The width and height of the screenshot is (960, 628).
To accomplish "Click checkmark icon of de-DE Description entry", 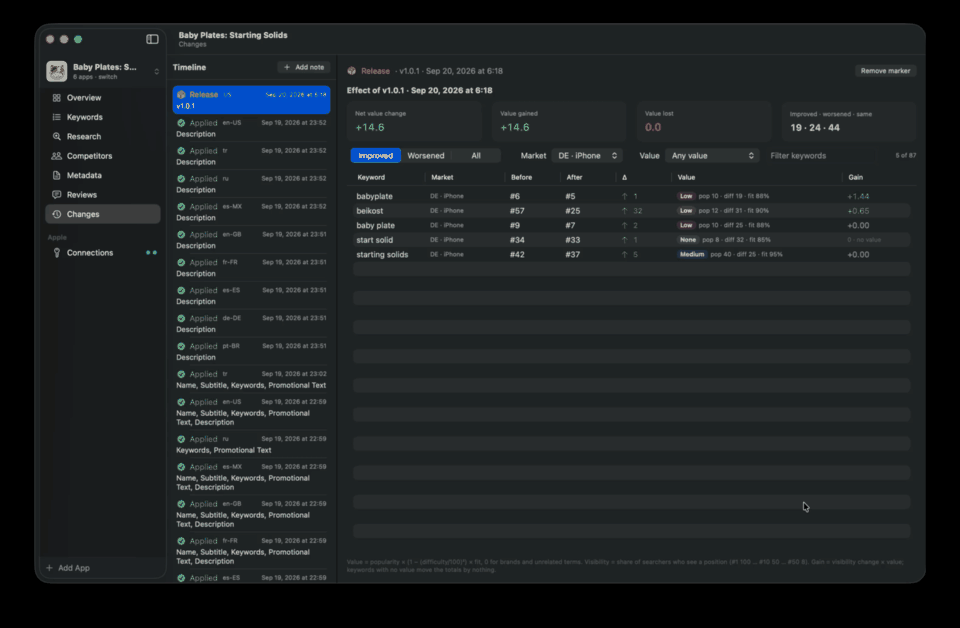I will point(181,318).
